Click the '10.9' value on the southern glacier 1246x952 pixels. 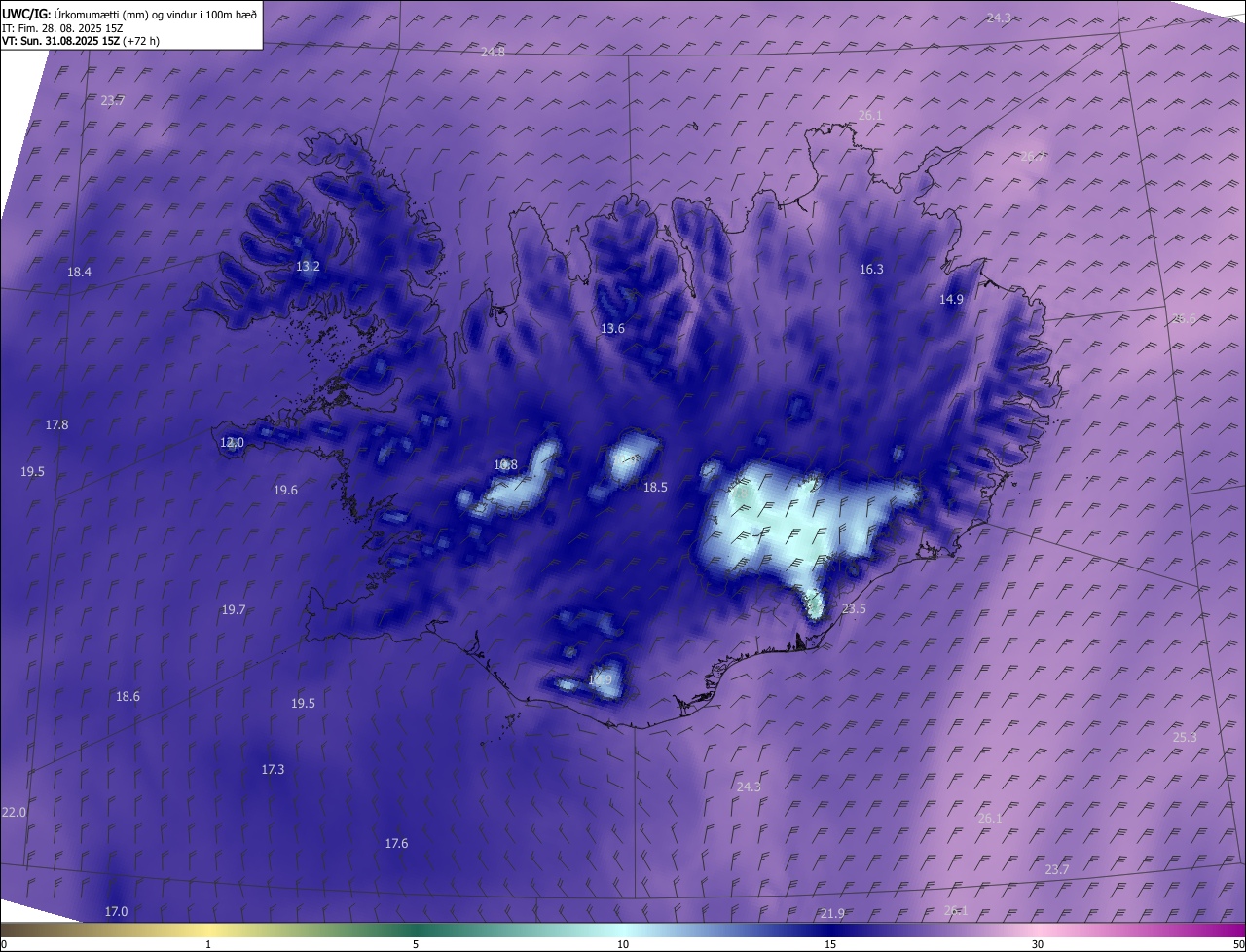(x=601, y=680)
